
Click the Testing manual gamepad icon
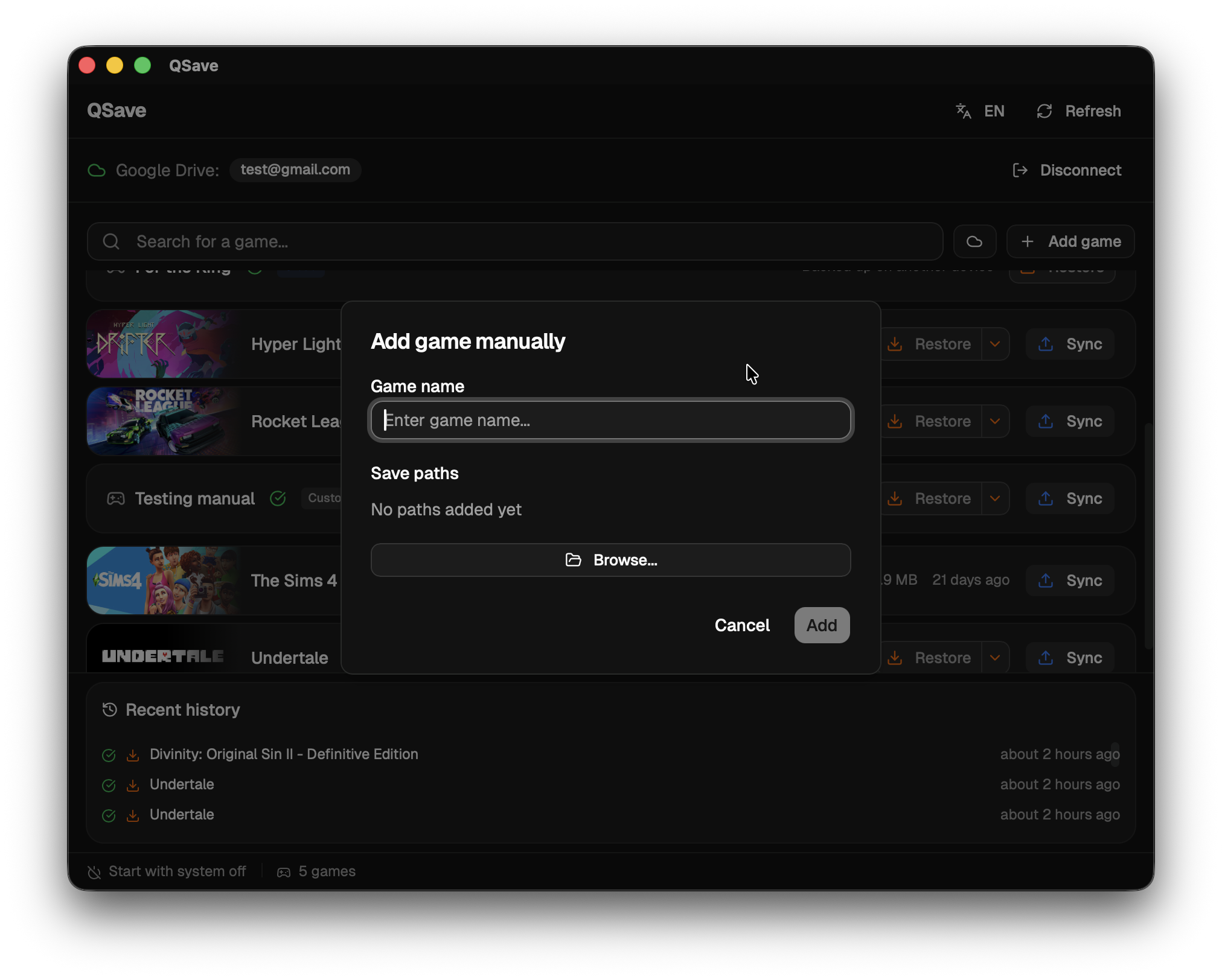click(x=116, y=498)
